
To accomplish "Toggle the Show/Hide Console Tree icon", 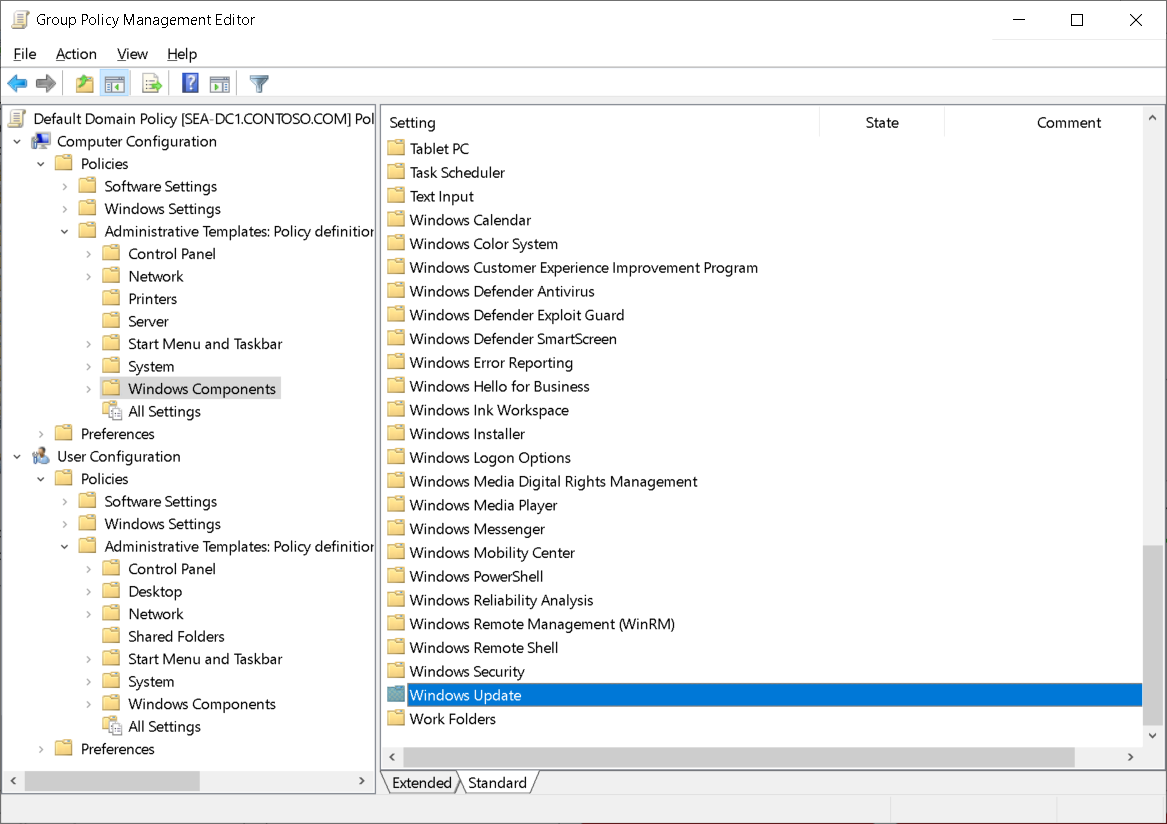I will pyautogui.click(x=115, y=83).
